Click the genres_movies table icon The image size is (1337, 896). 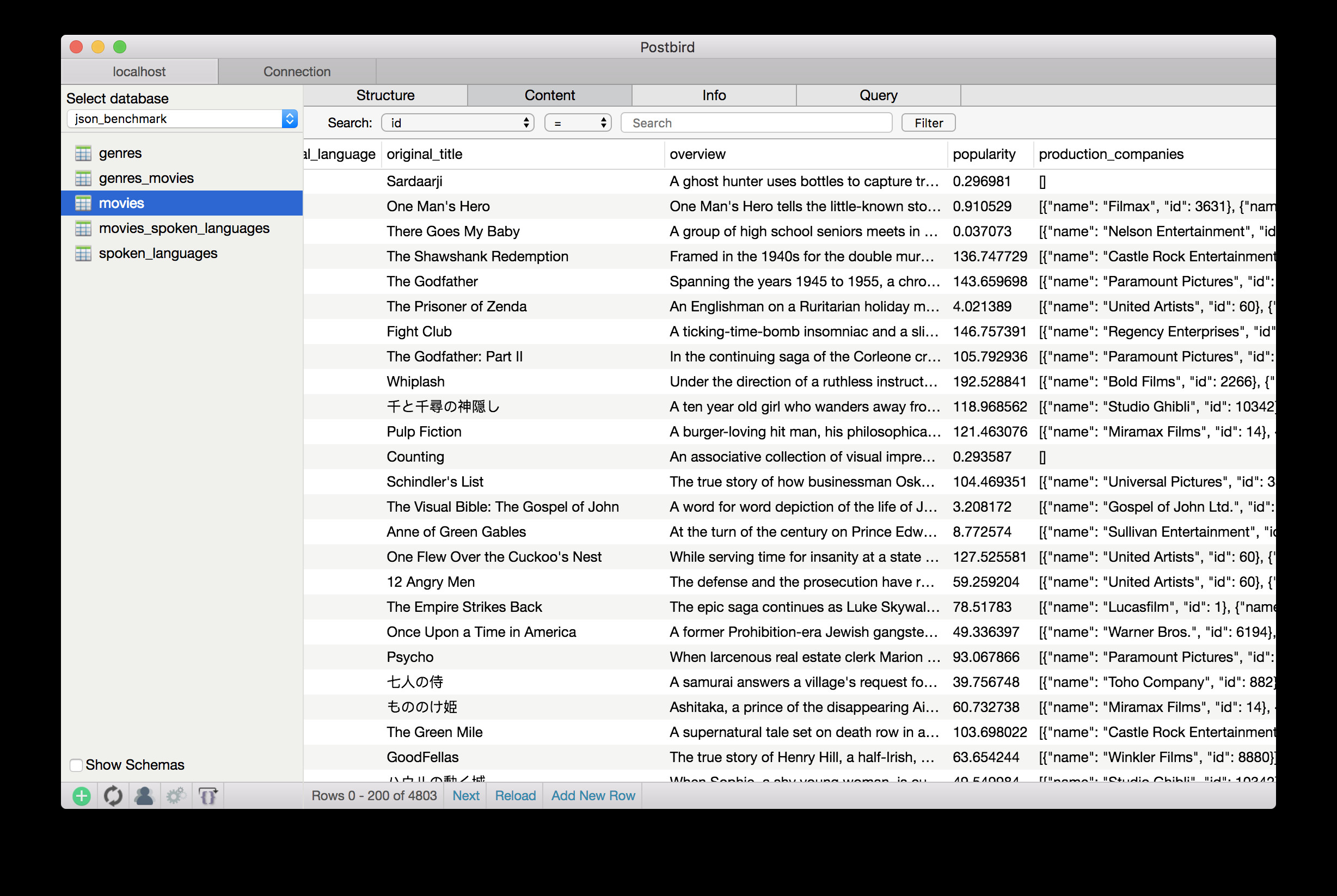pyautogui.click(x=83, y=179)
